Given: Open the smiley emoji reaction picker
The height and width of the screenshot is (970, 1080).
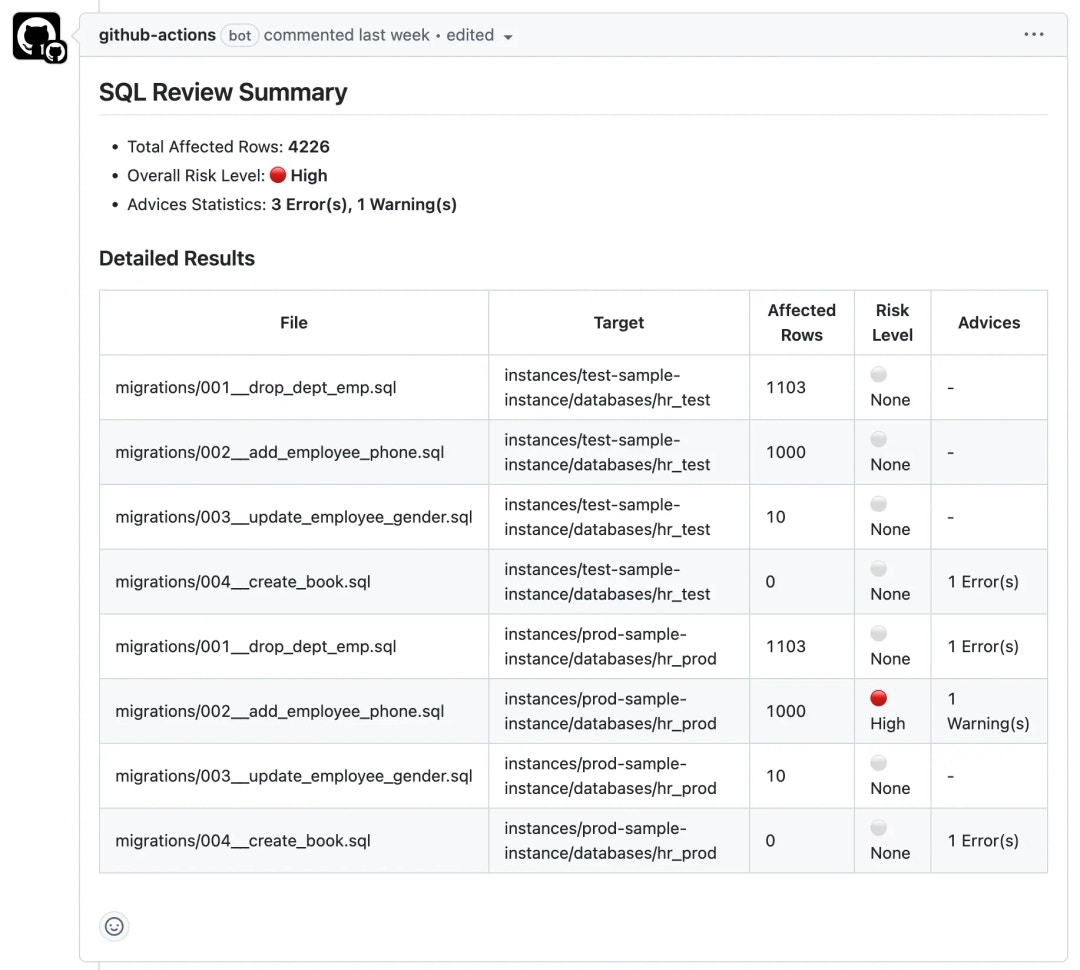Looking at the screenshot, I should (114, 926).
